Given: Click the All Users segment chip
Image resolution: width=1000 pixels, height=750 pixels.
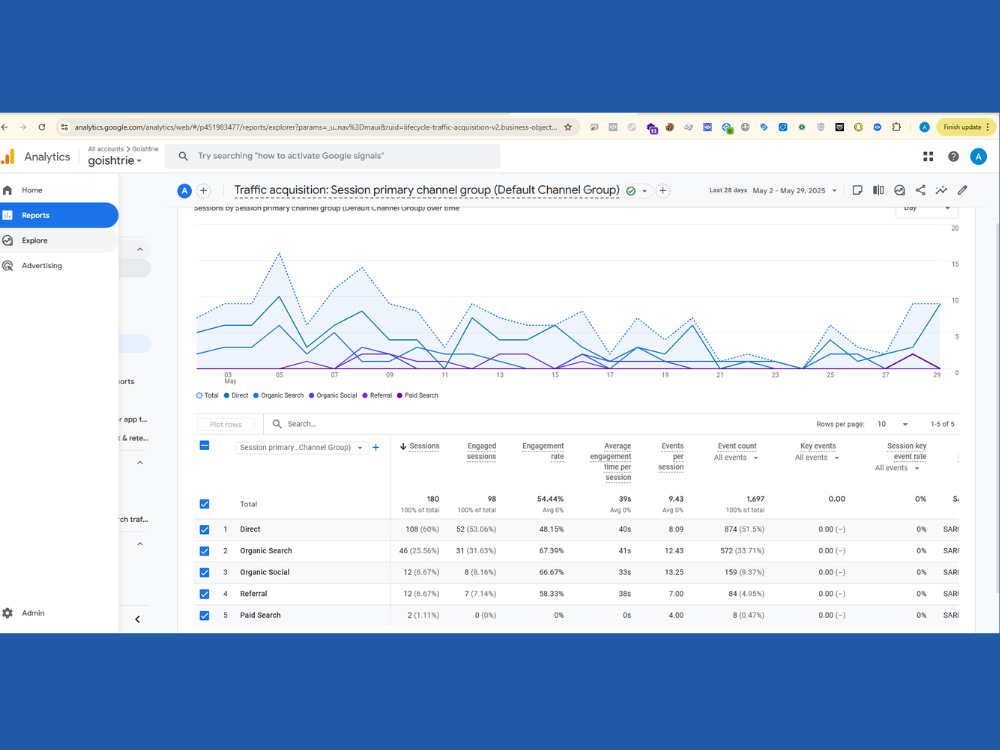Looking at the screenshot, I should [184, 190].
